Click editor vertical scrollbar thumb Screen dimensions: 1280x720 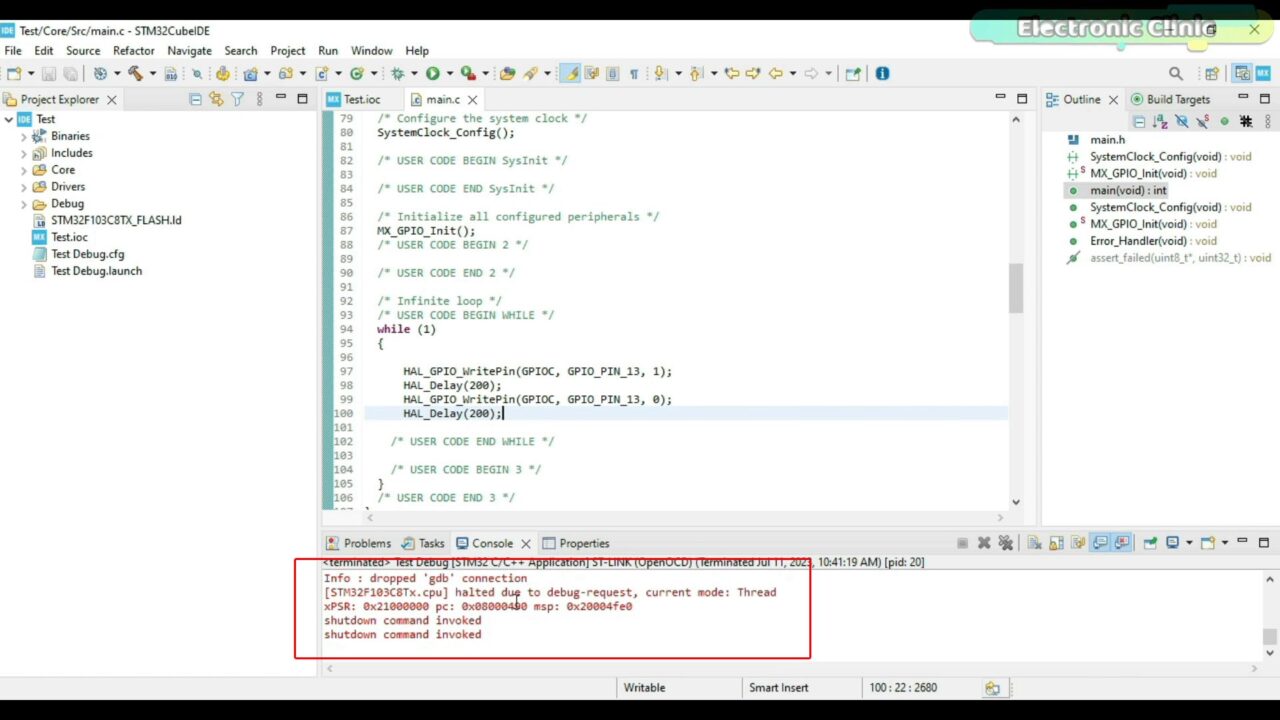pos(1016,288)
